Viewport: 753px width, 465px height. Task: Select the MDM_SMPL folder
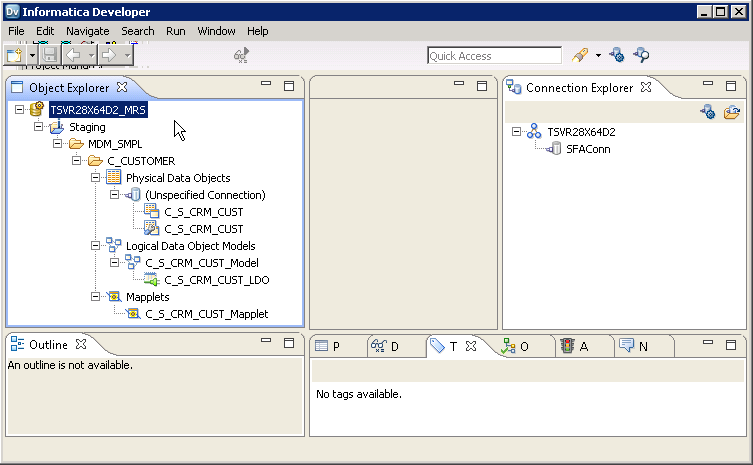115,144
